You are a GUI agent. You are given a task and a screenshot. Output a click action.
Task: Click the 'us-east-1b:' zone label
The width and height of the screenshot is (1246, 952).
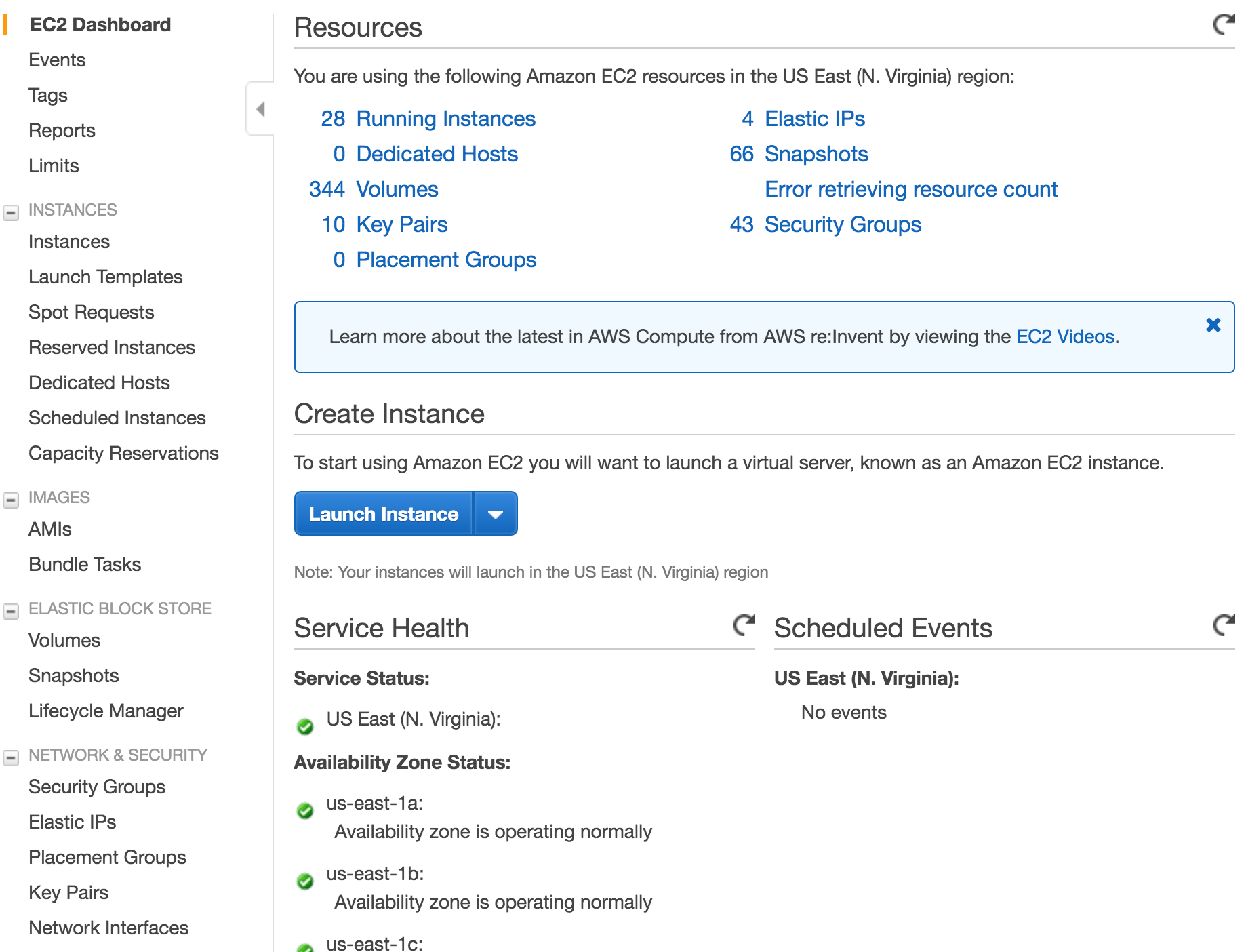click(x=376, y=874)
